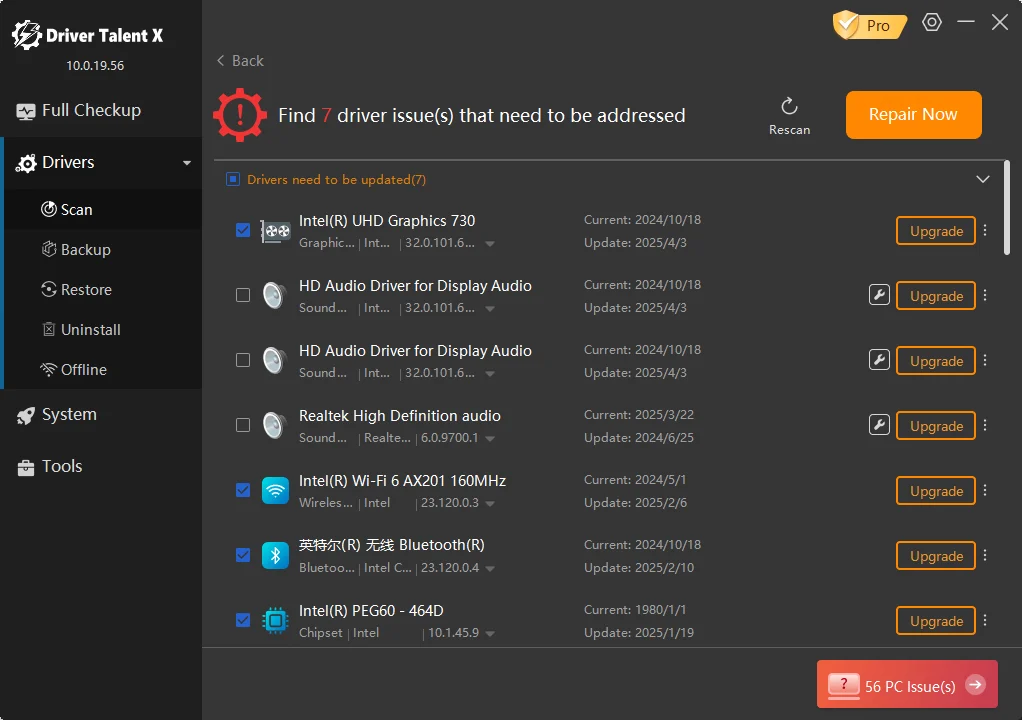Upgrade the Wi-Fi 6 AX201 driver

pyautogui.click(x=936, y=491)
